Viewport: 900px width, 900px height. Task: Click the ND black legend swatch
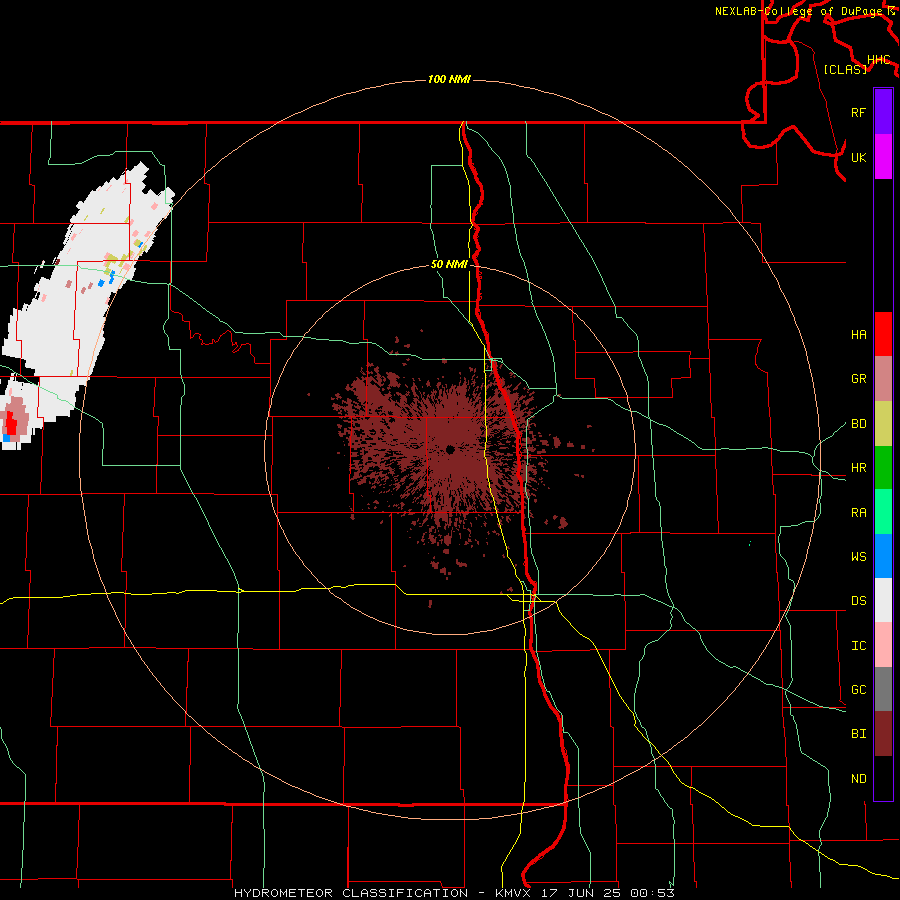coord(883,778)
